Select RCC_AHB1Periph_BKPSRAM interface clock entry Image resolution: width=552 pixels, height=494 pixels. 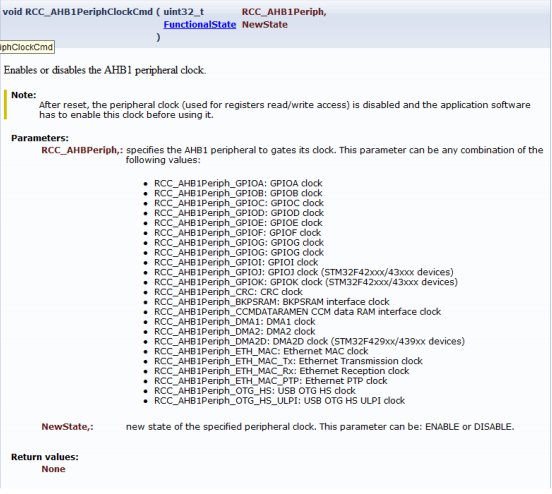tap(271, 302)
